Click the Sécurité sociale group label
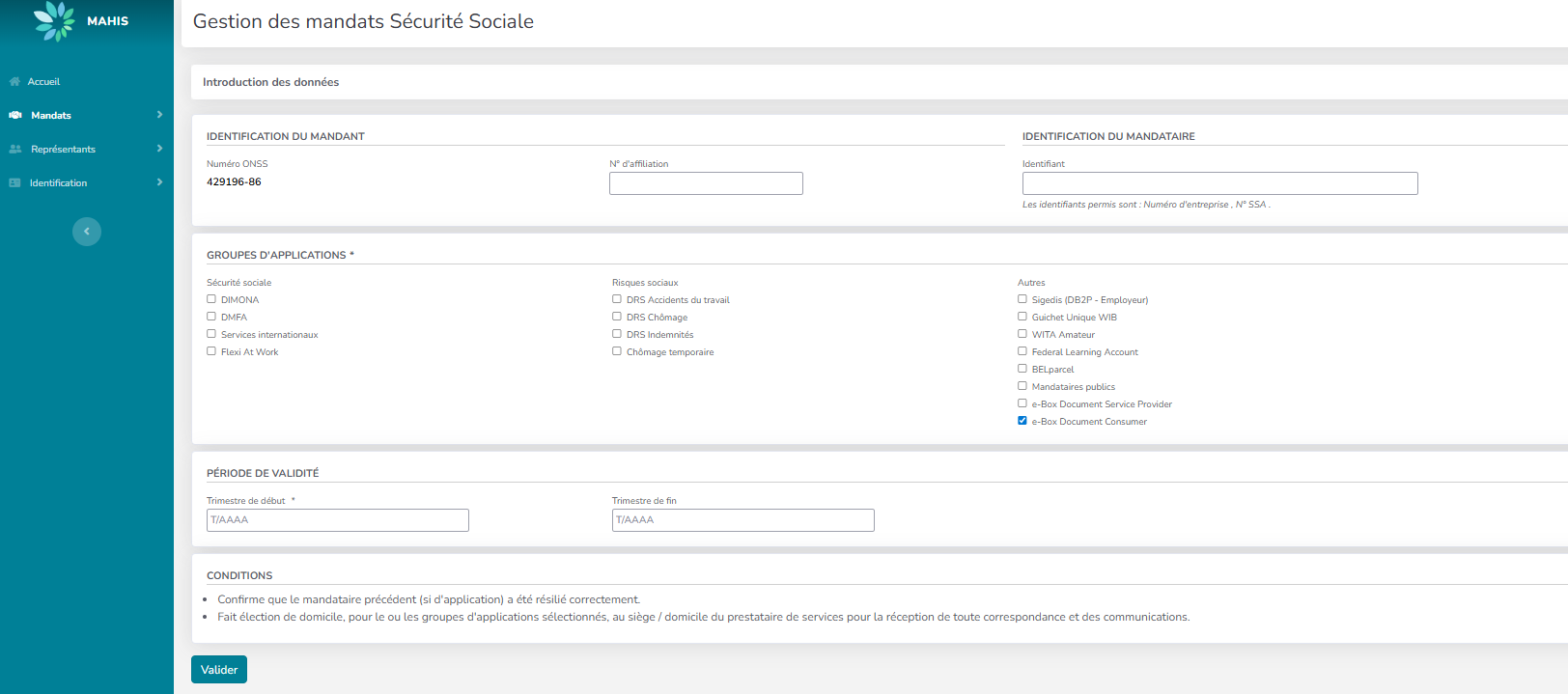This screenshot has height=694, width=1568. pyautogui.click(x=238, y=283)
